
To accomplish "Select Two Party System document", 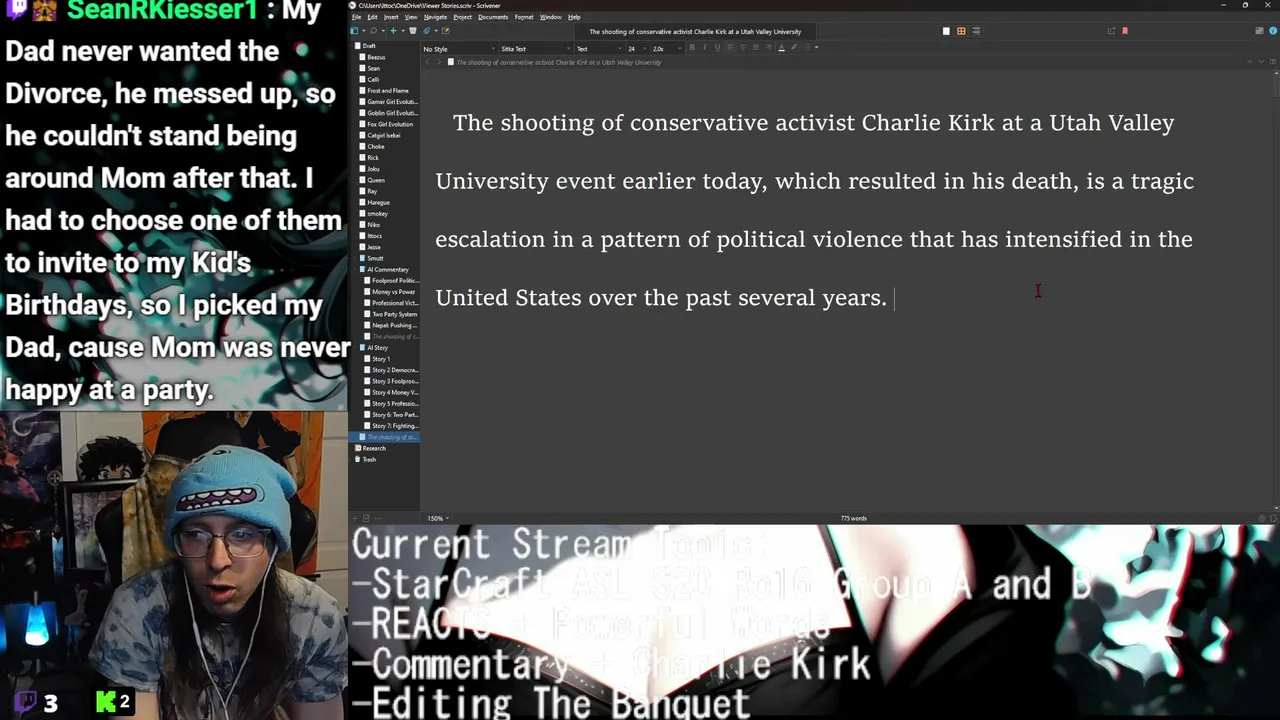I will click(394, 314).
